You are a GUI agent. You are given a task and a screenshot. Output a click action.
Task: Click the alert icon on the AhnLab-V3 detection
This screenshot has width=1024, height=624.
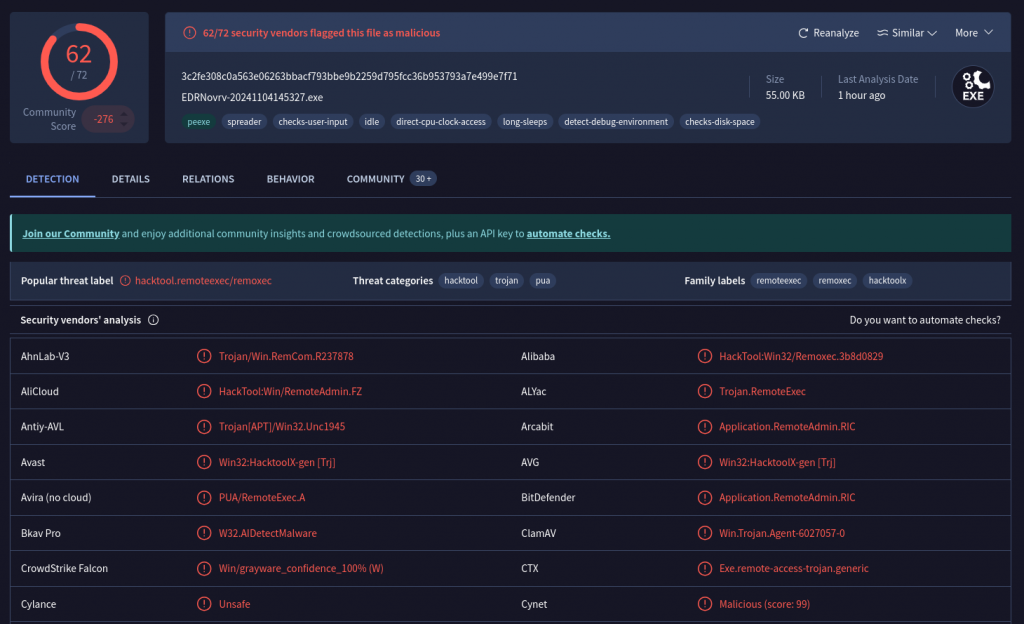coord(204,356)
